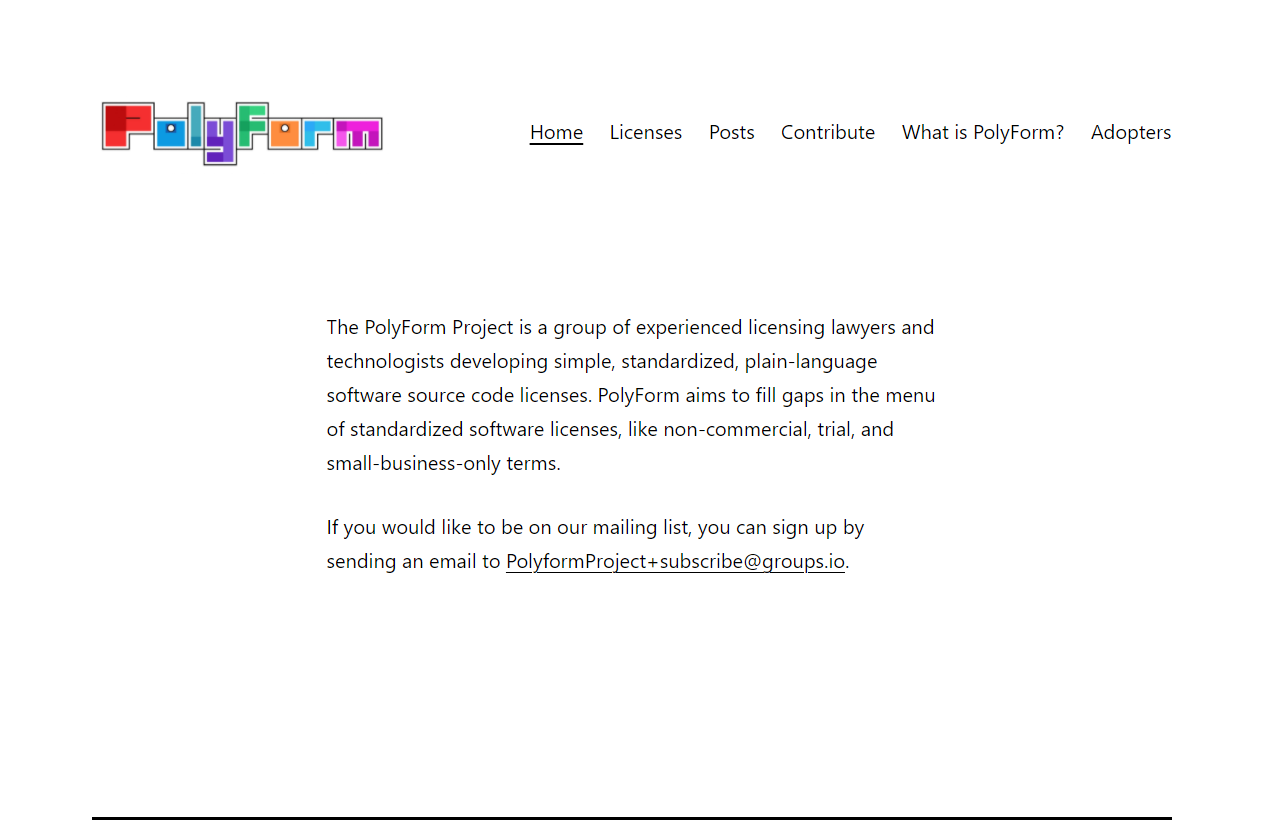The height and width of the screenshot is (824, 1263).
Task: Open the Licenses navigation item
Action: click(645, 132)
